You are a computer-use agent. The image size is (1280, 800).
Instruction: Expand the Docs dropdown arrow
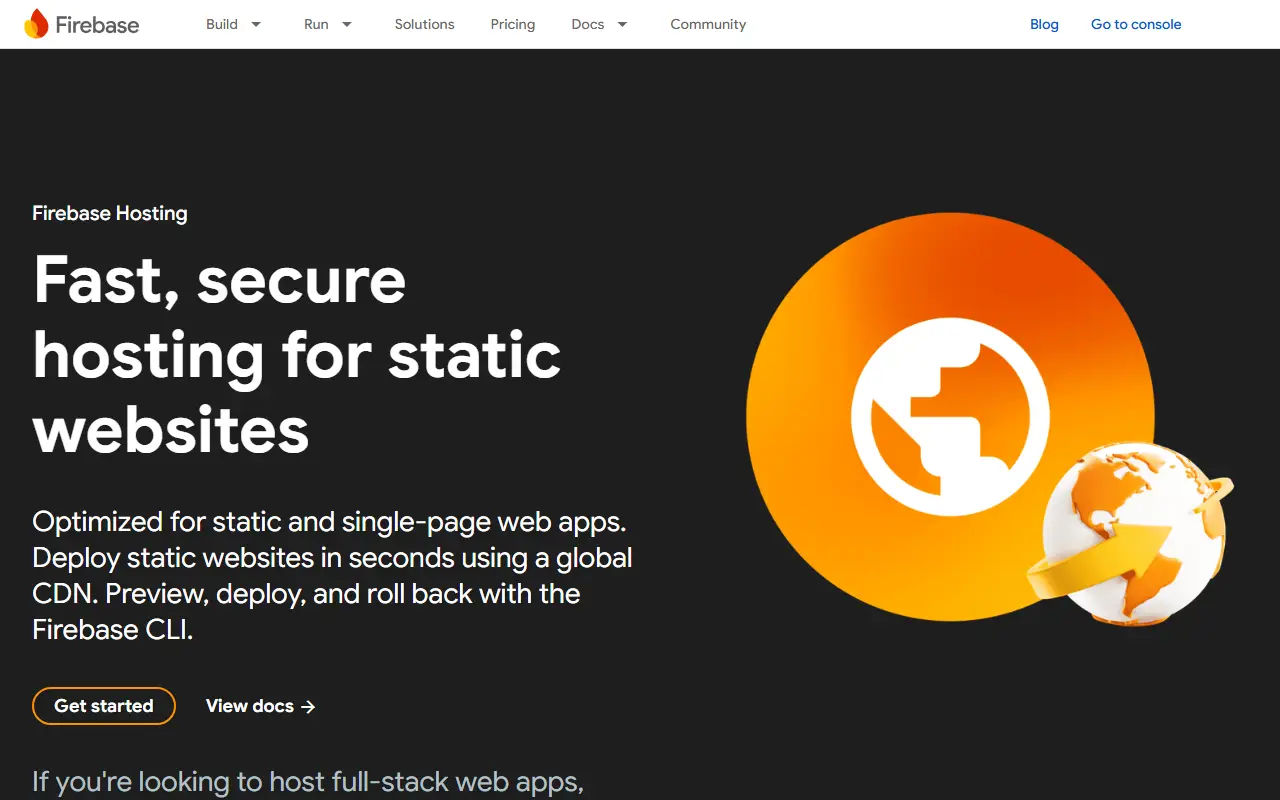coord(622,24)
